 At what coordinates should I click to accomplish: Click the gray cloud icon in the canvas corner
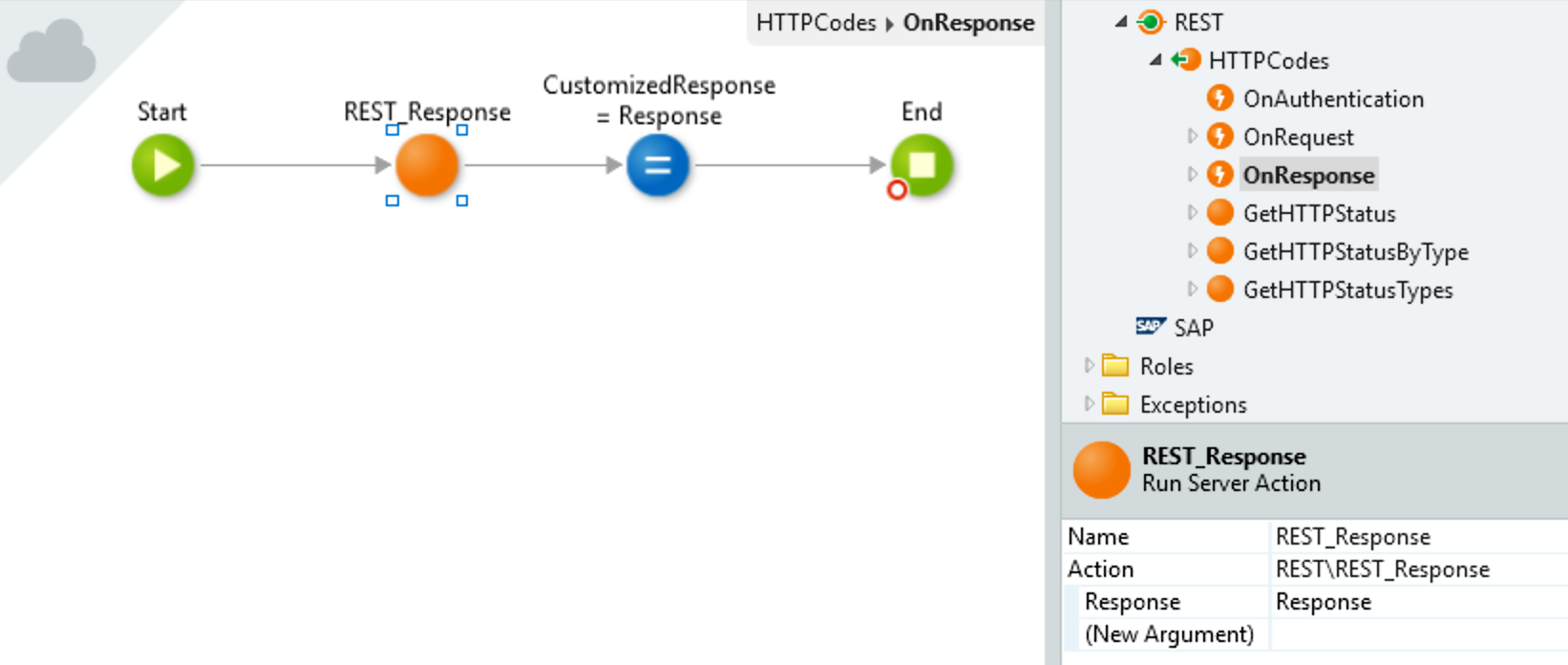pyautogui.click(x=52, y=53)
